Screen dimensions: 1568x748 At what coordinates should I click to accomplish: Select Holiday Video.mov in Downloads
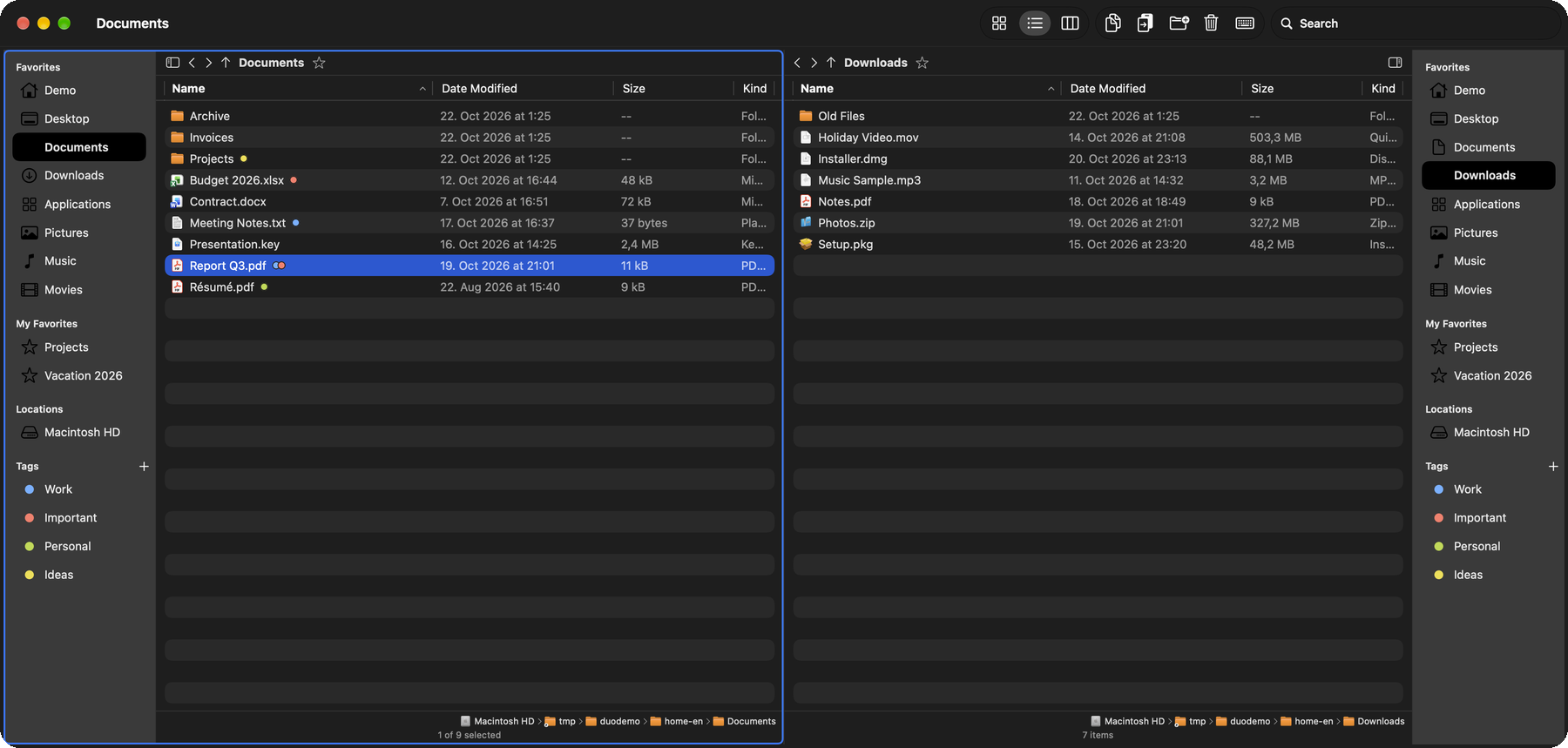coord(1098,138)
